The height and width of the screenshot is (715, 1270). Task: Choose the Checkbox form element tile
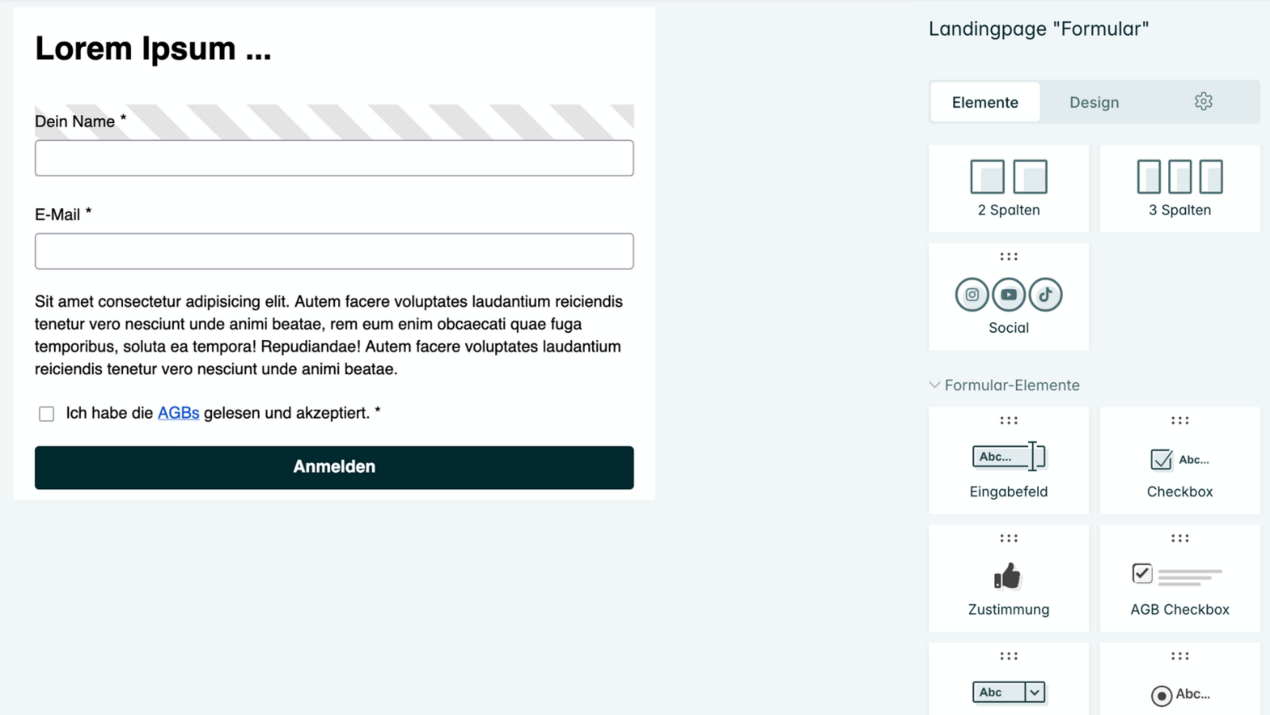click(x=1179, y=461)
